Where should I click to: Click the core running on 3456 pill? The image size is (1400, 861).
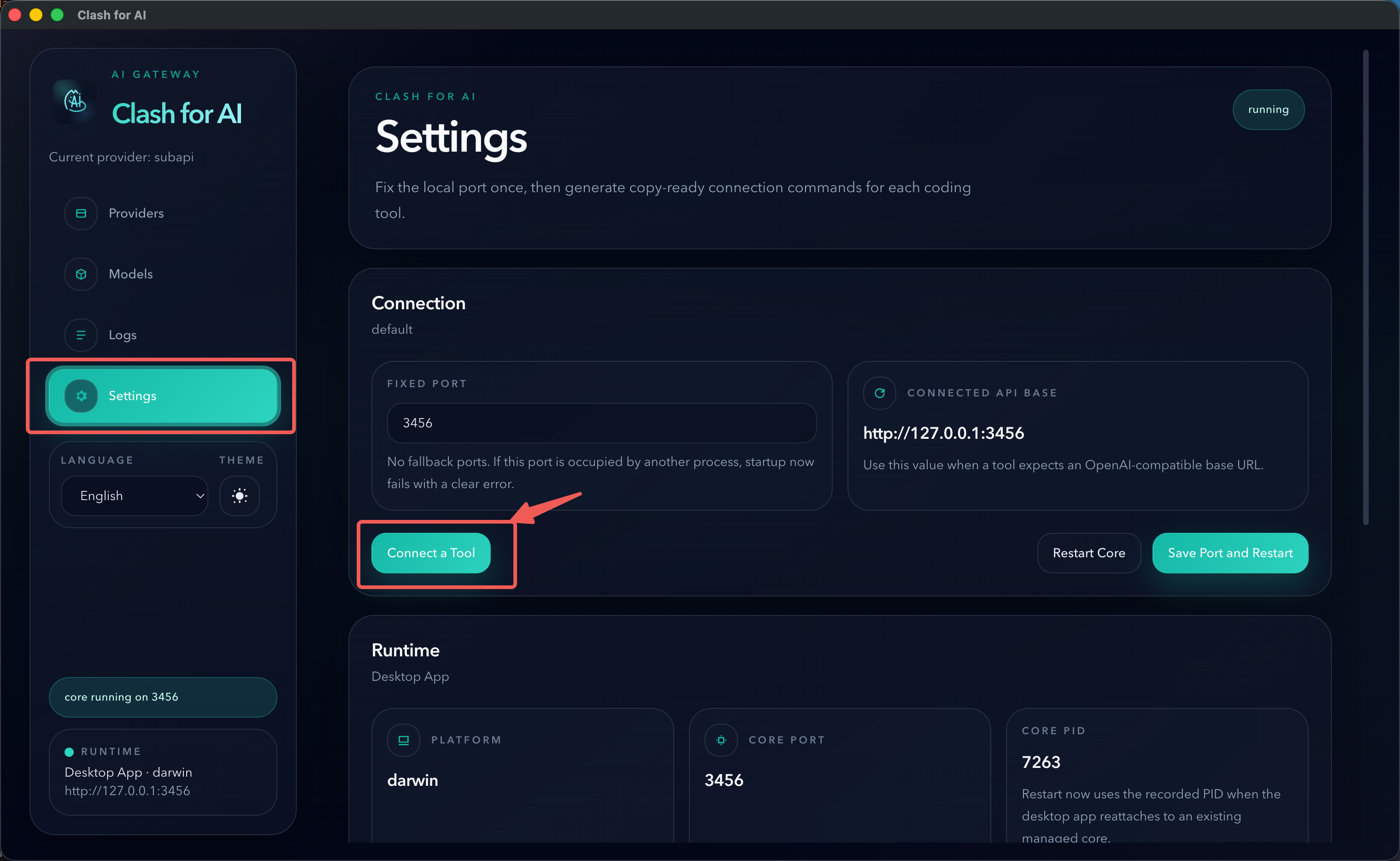pos(163,697)
